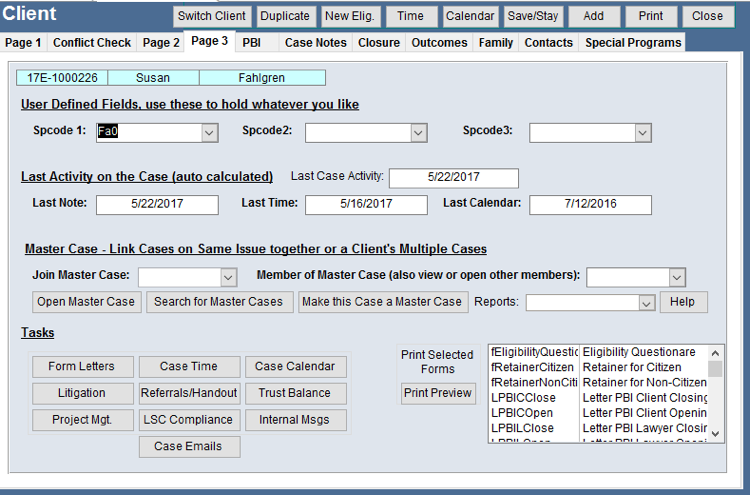Expand the Spcode 1 dropdown
Image resolution: width=750 pixels, height=495 pixels.
pyautogui.click(x=209, y=131)
